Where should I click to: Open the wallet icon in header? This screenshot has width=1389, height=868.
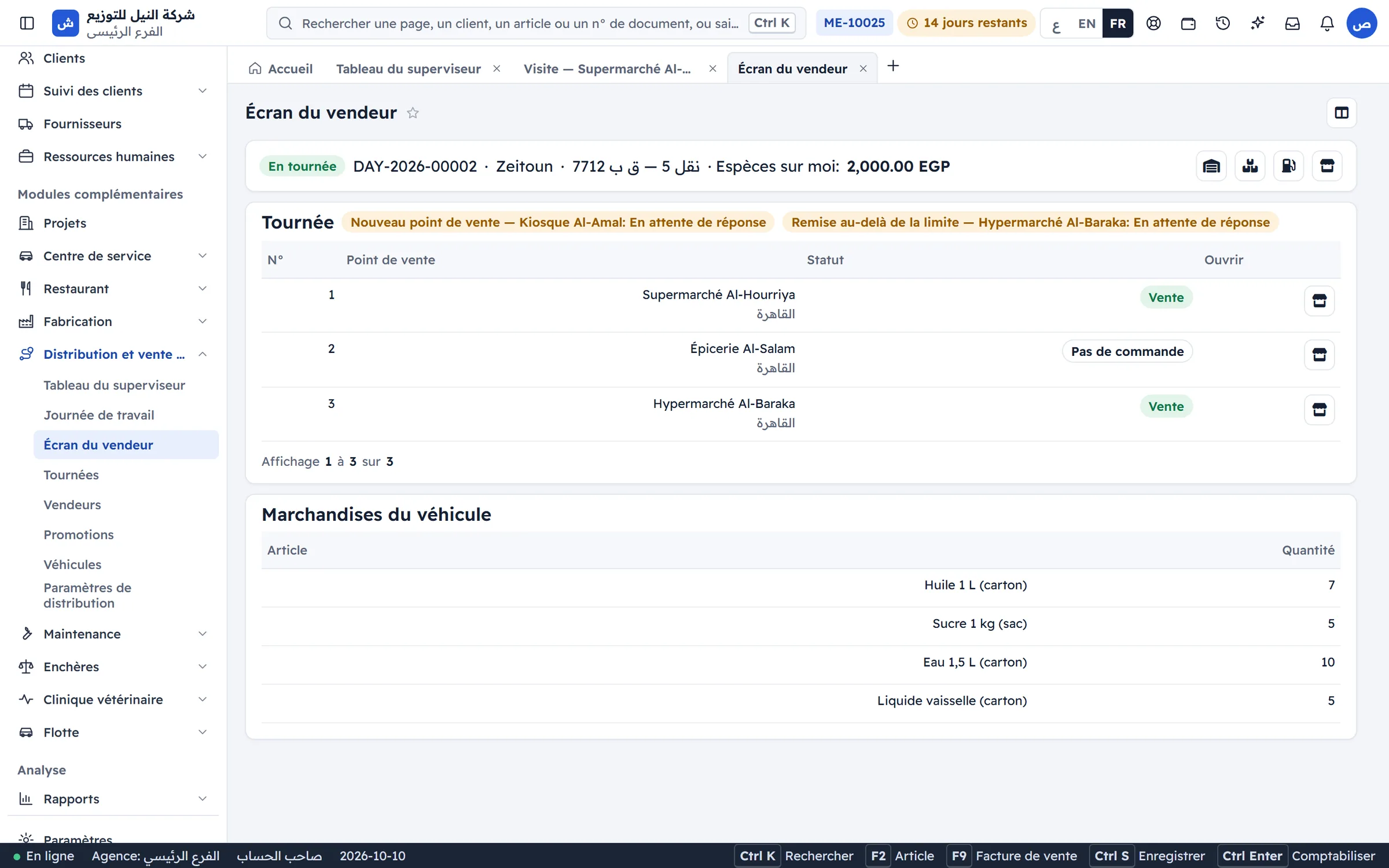[x=1188, y=23]
